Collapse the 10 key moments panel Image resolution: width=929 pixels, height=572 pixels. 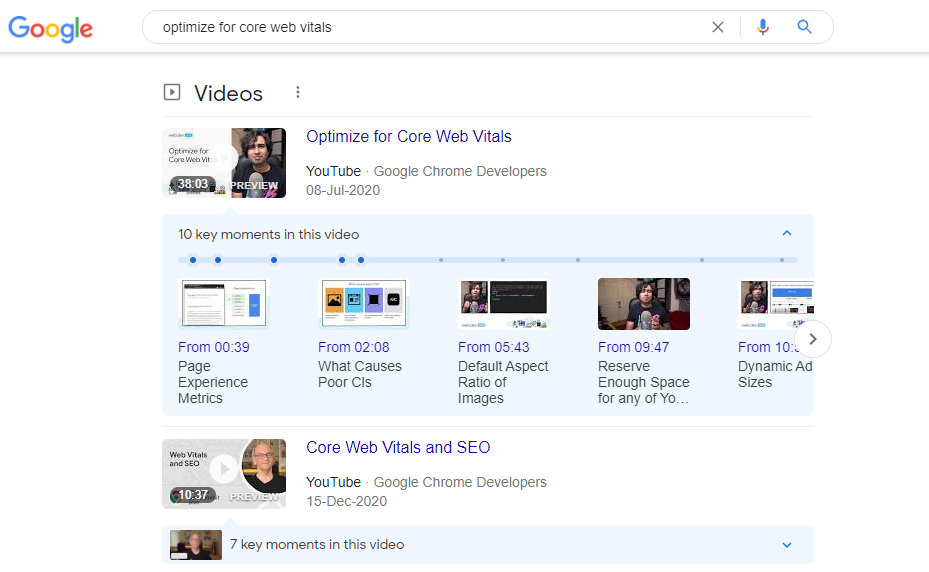[x=786, y=234]
